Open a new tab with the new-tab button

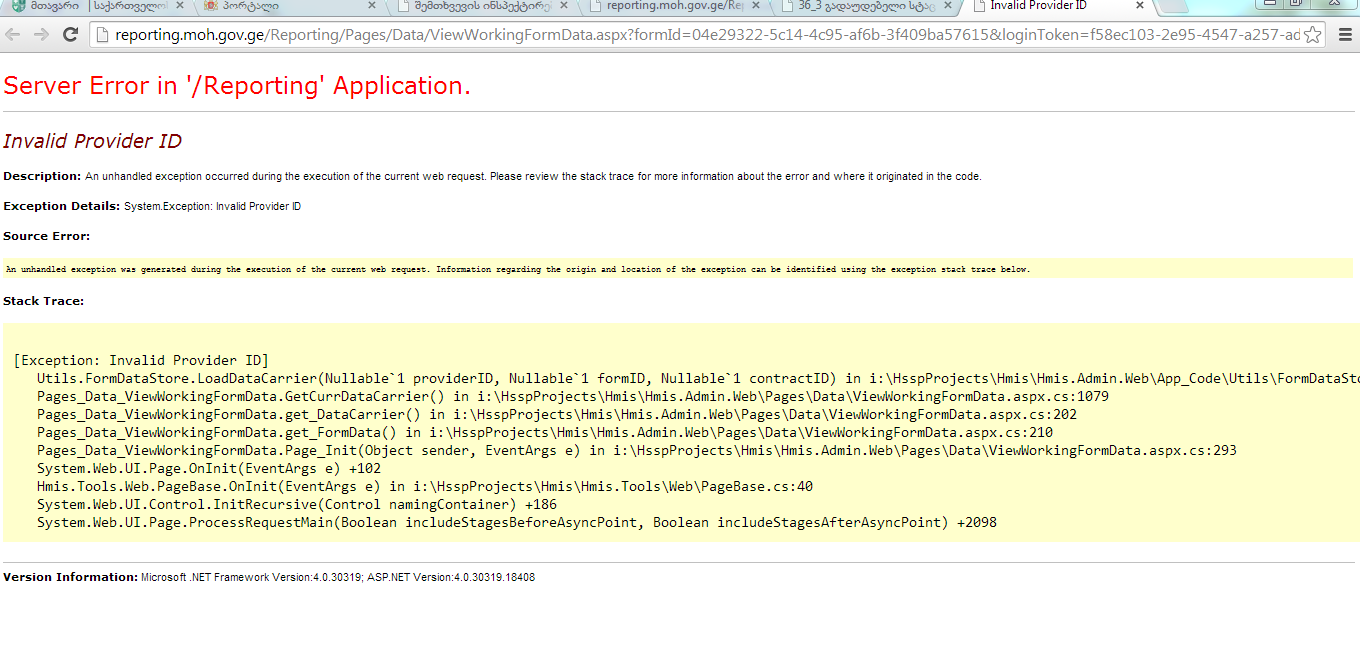point(1169,6)
